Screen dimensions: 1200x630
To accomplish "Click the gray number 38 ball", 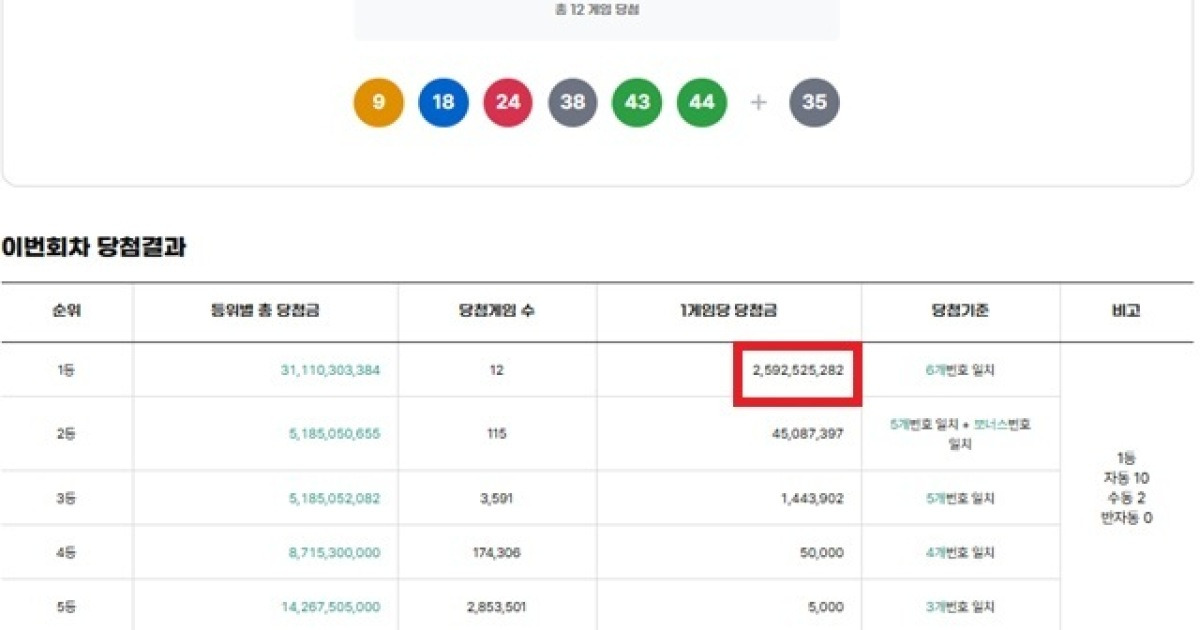I will tap(573, 102).
